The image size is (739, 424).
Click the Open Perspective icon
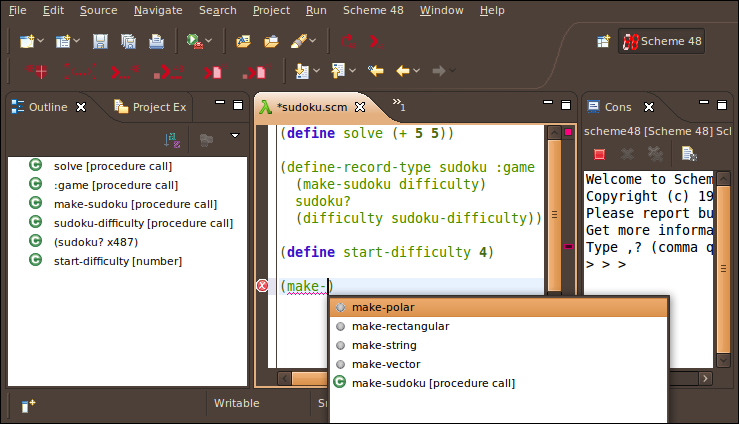pyautogui.click(x=604, y=41)
